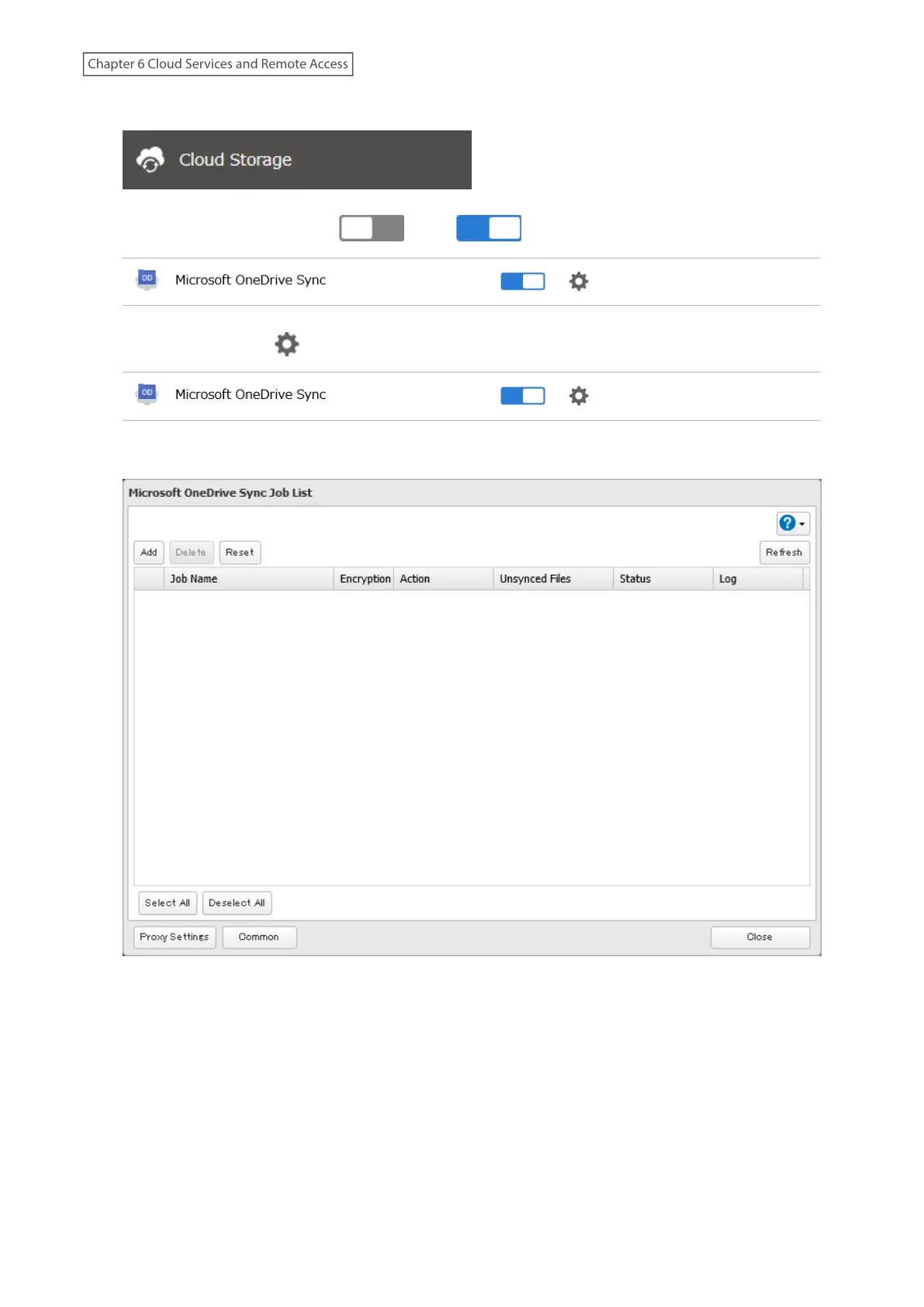
Task: Click the Reset button
Action: (240, 553)
